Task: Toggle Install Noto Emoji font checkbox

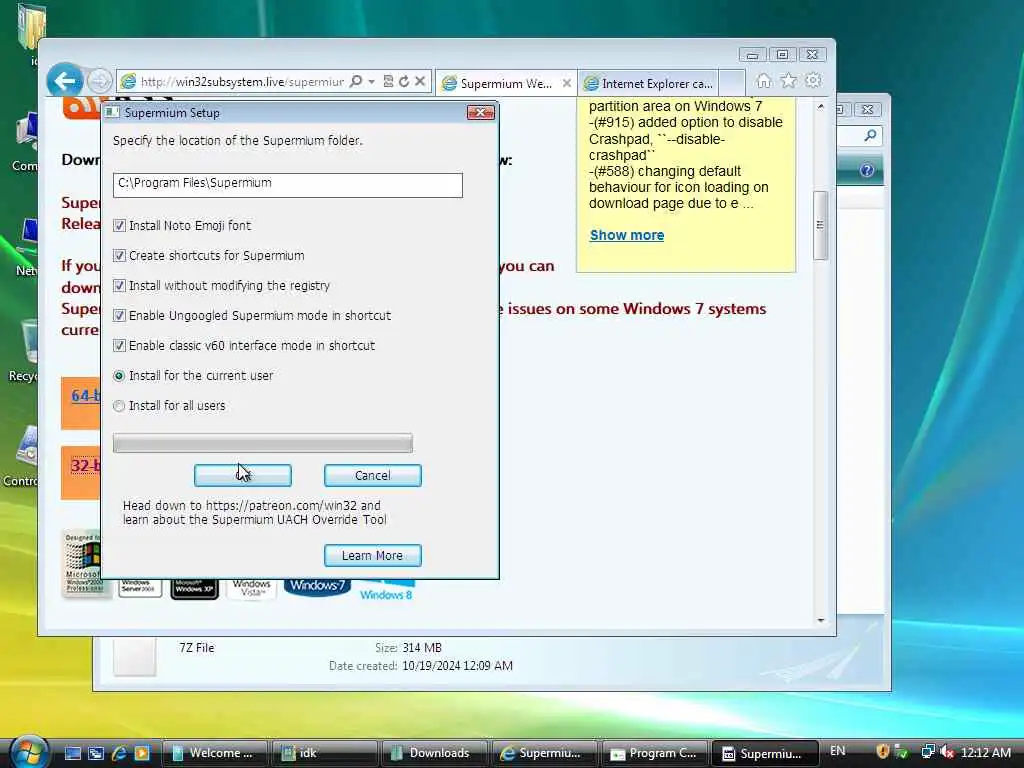Action: coord(120,226)
